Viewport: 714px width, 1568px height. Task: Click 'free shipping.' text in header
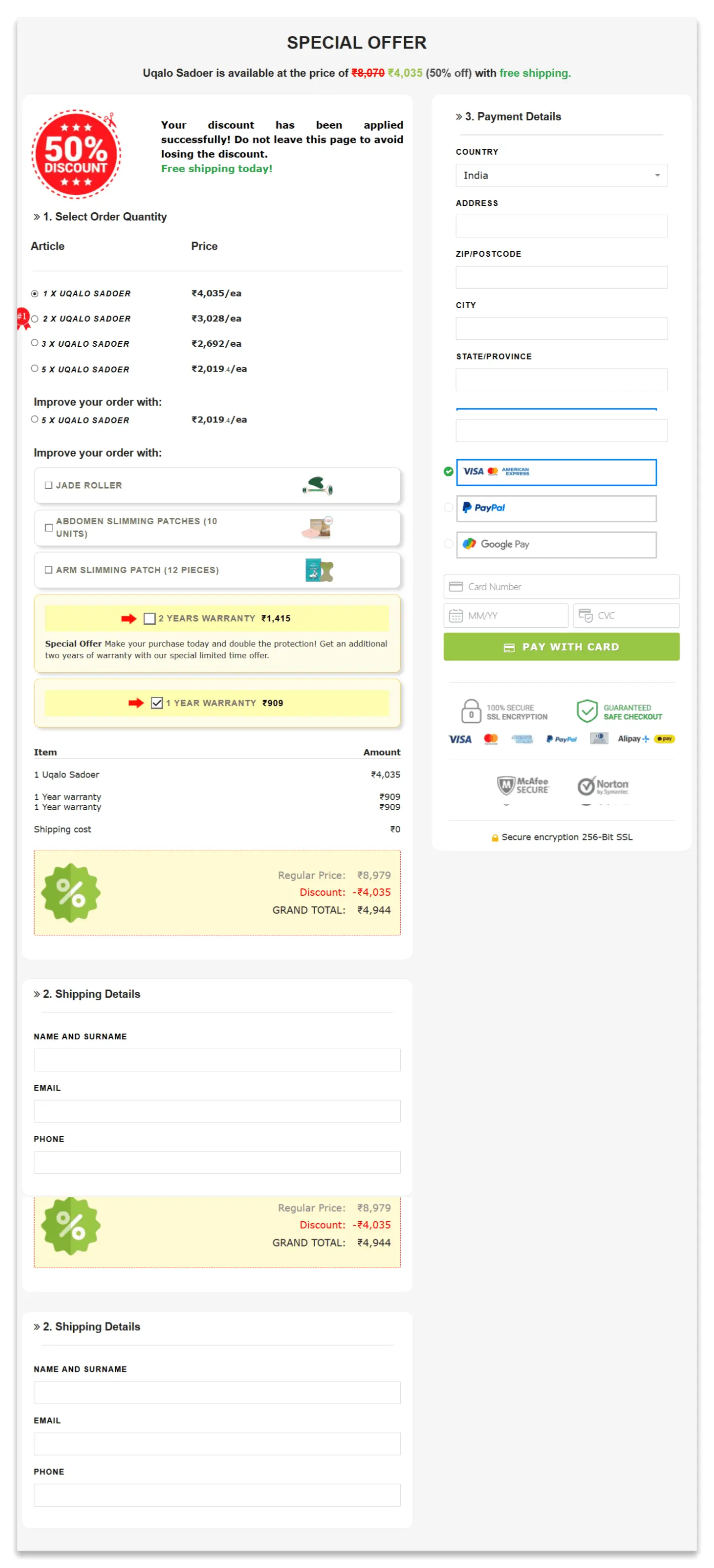[534, 73]
